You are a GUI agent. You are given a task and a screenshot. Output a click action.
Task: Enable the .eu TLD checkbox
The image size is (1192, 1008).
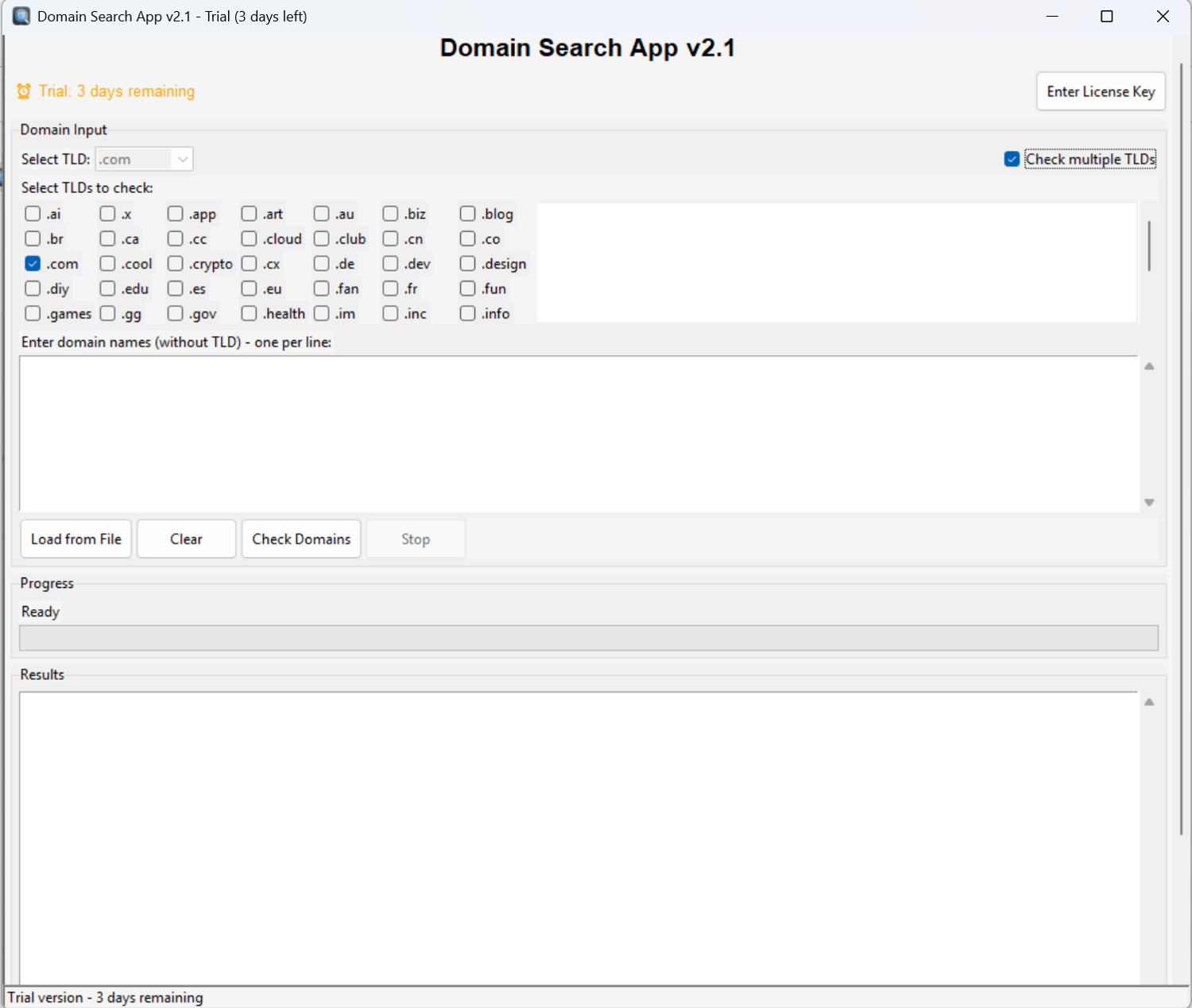click(x=249, y=288)
